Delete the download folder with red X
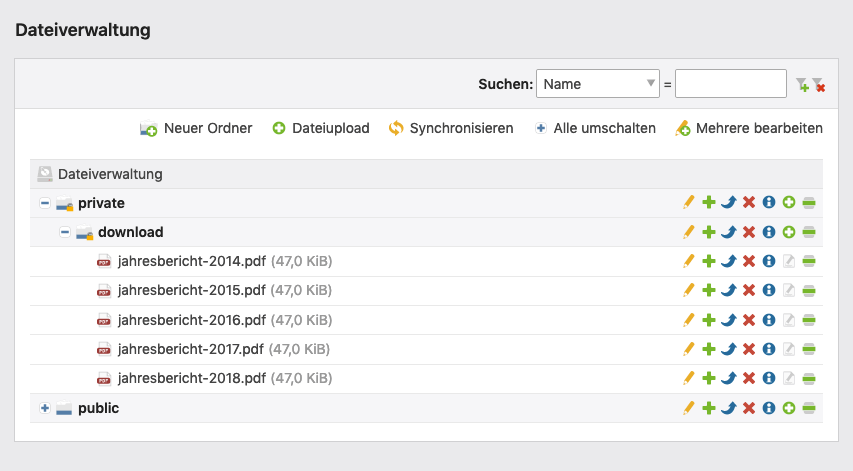This screenshot has height=471, width=853. tap(749, 232)
